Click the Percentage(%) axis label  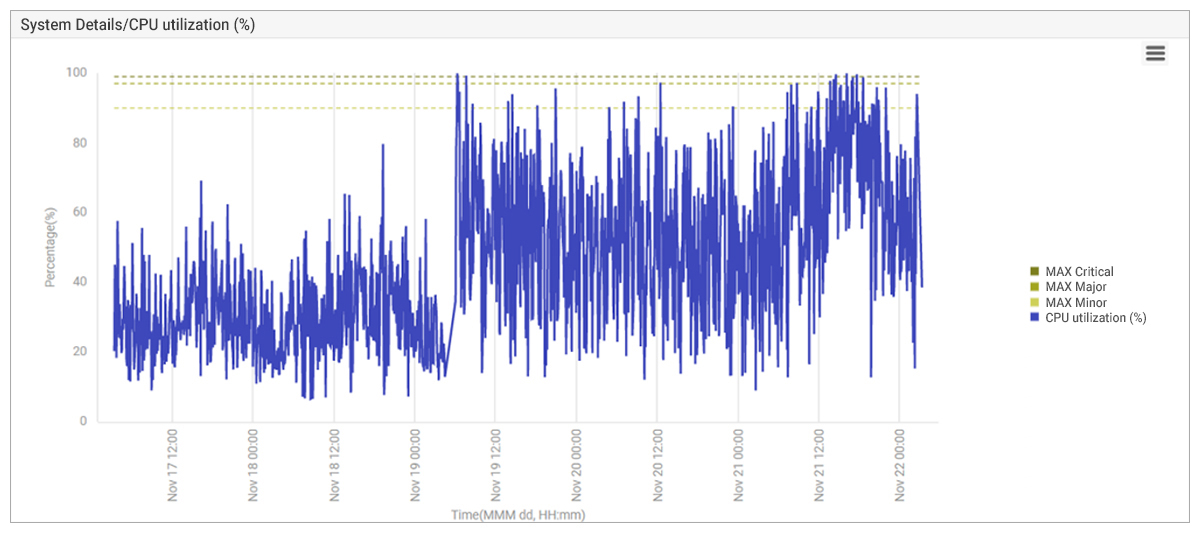coord(49,247)
